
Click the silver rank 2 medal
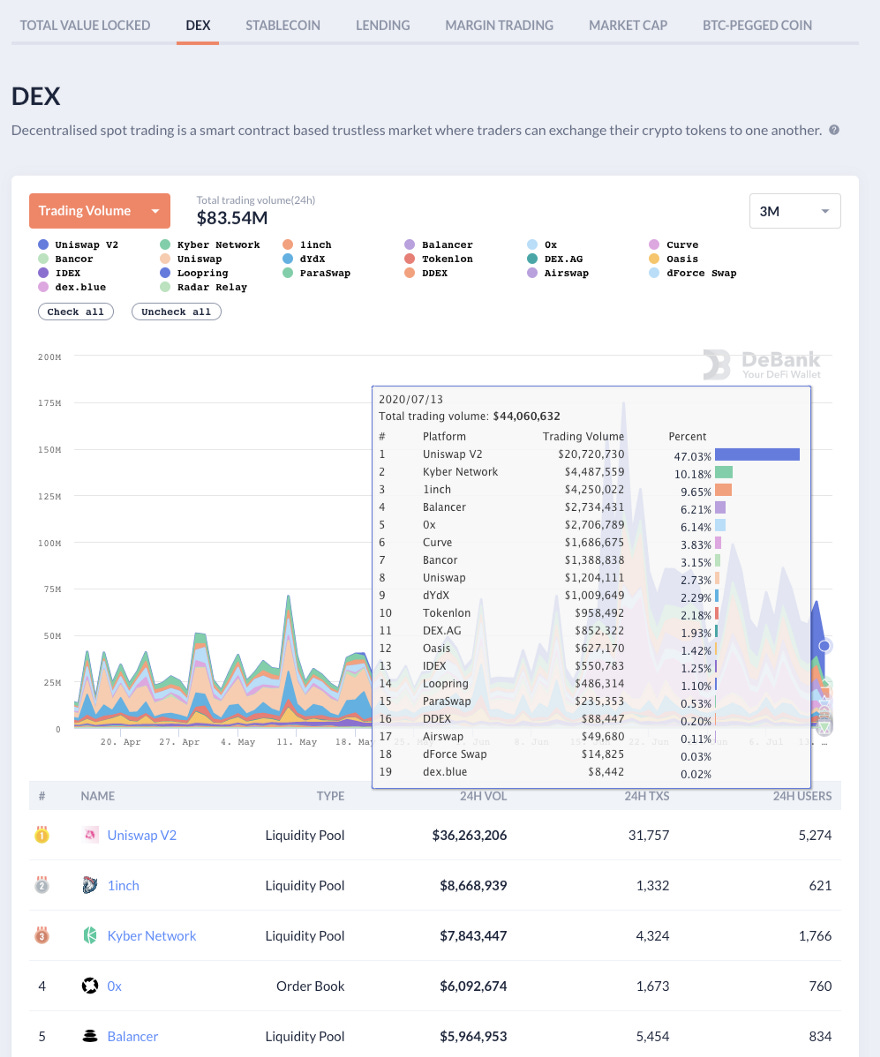42,885
